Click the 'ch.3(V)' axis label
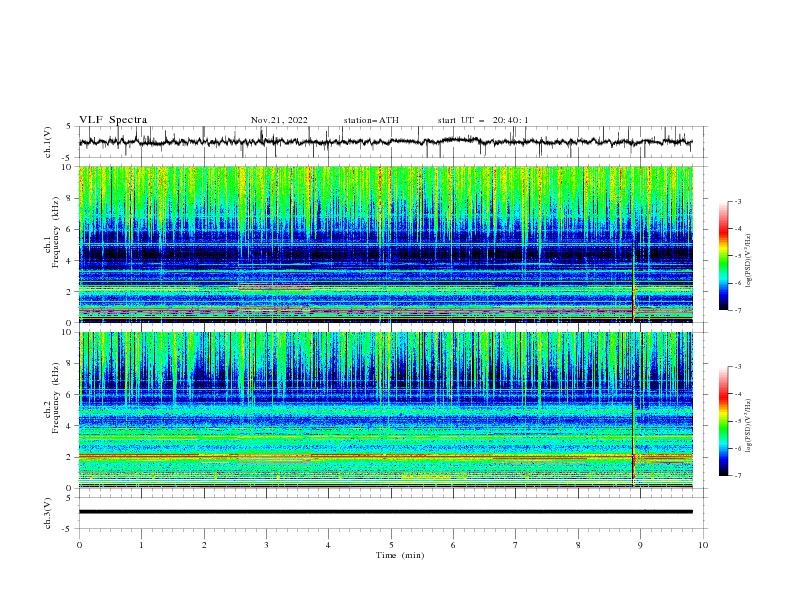This screenshot has width=792, height=612. coord(48,513)
